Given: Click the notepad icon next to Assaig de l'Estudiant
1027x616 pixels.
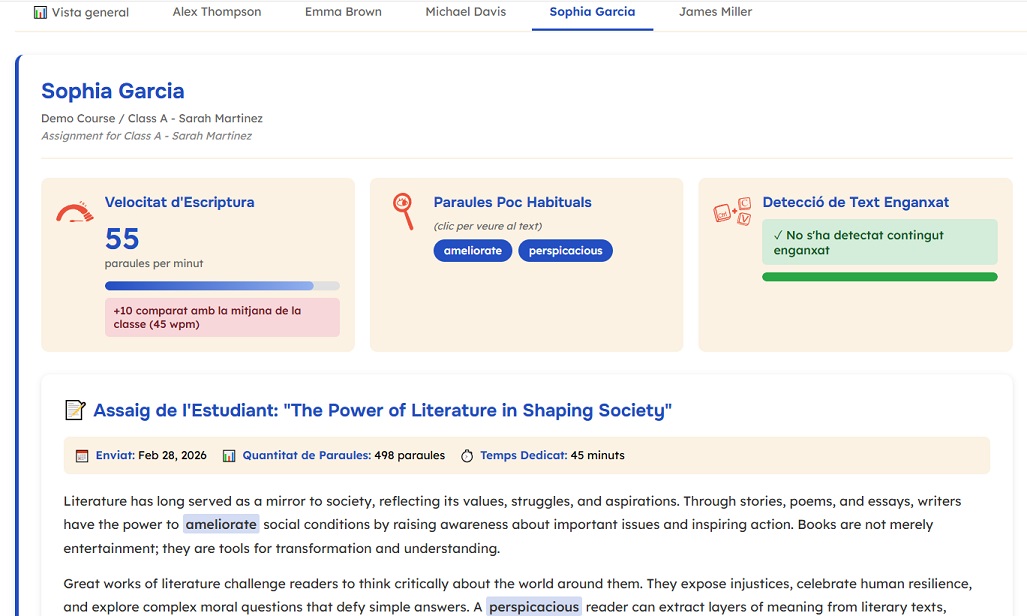Looking at the screenshot, I should [x=75, y=410].
